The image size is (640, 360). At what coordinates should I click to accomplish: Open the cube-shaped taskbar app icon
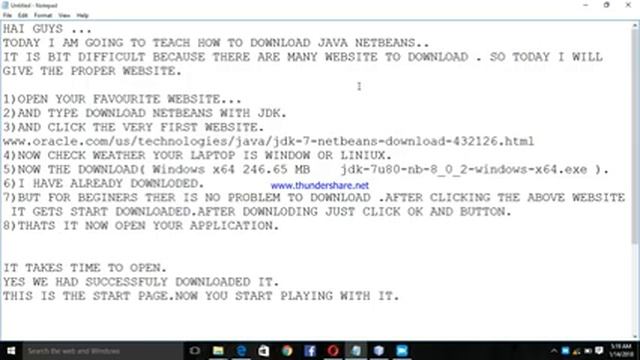(379, 351)
